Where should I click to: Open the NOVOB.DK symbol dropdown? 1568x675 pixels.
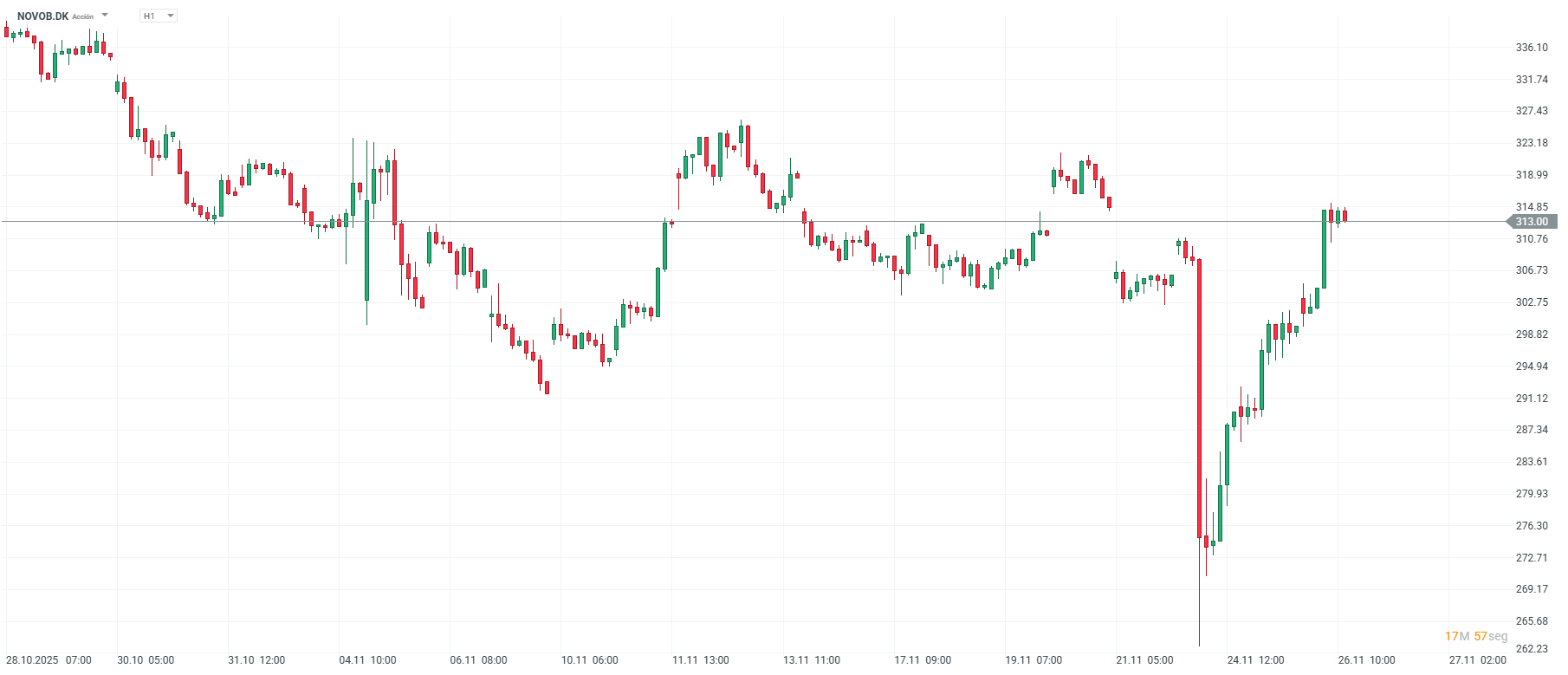(x=104, y=15)
